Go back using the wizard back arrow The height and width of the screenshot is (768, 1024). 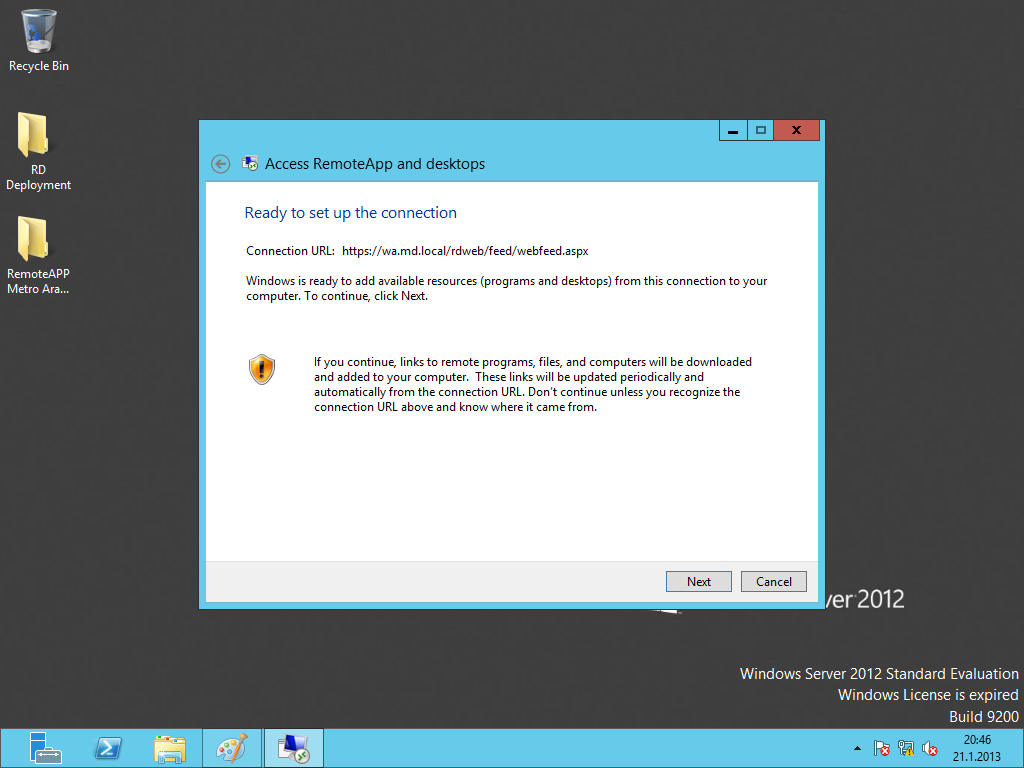221,164
